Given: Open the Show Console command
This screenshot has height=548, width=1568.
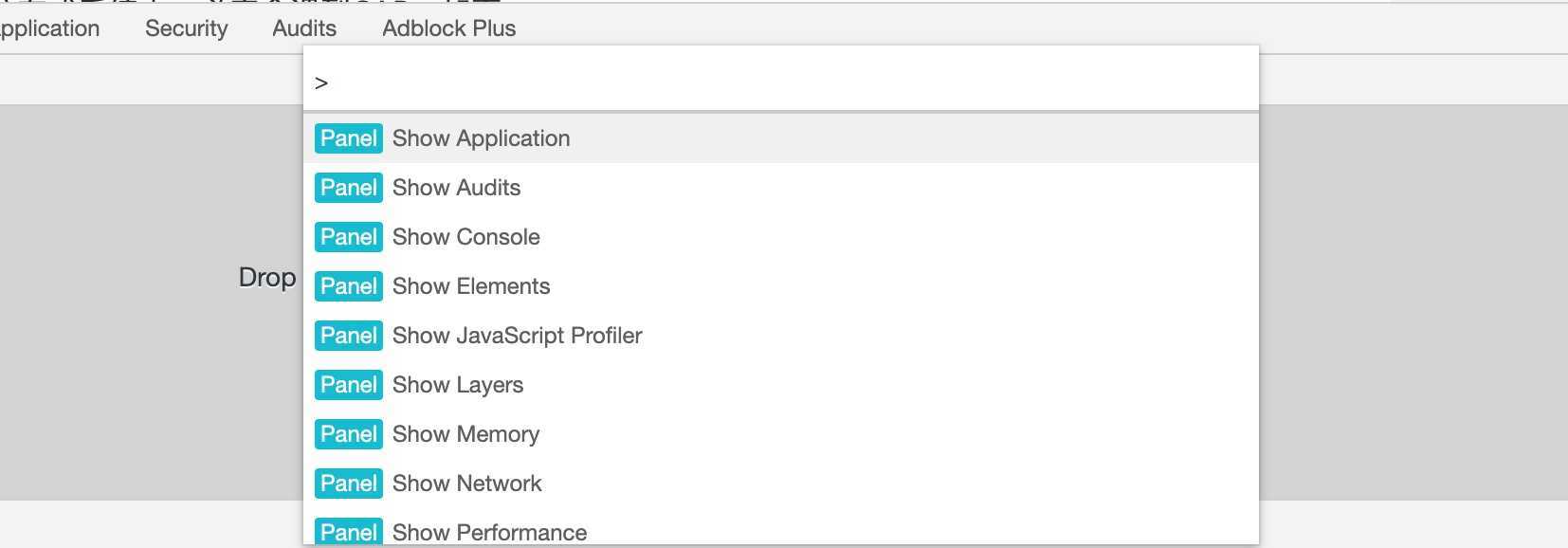Looking at the screenshot, I should (x=465, y=237).
